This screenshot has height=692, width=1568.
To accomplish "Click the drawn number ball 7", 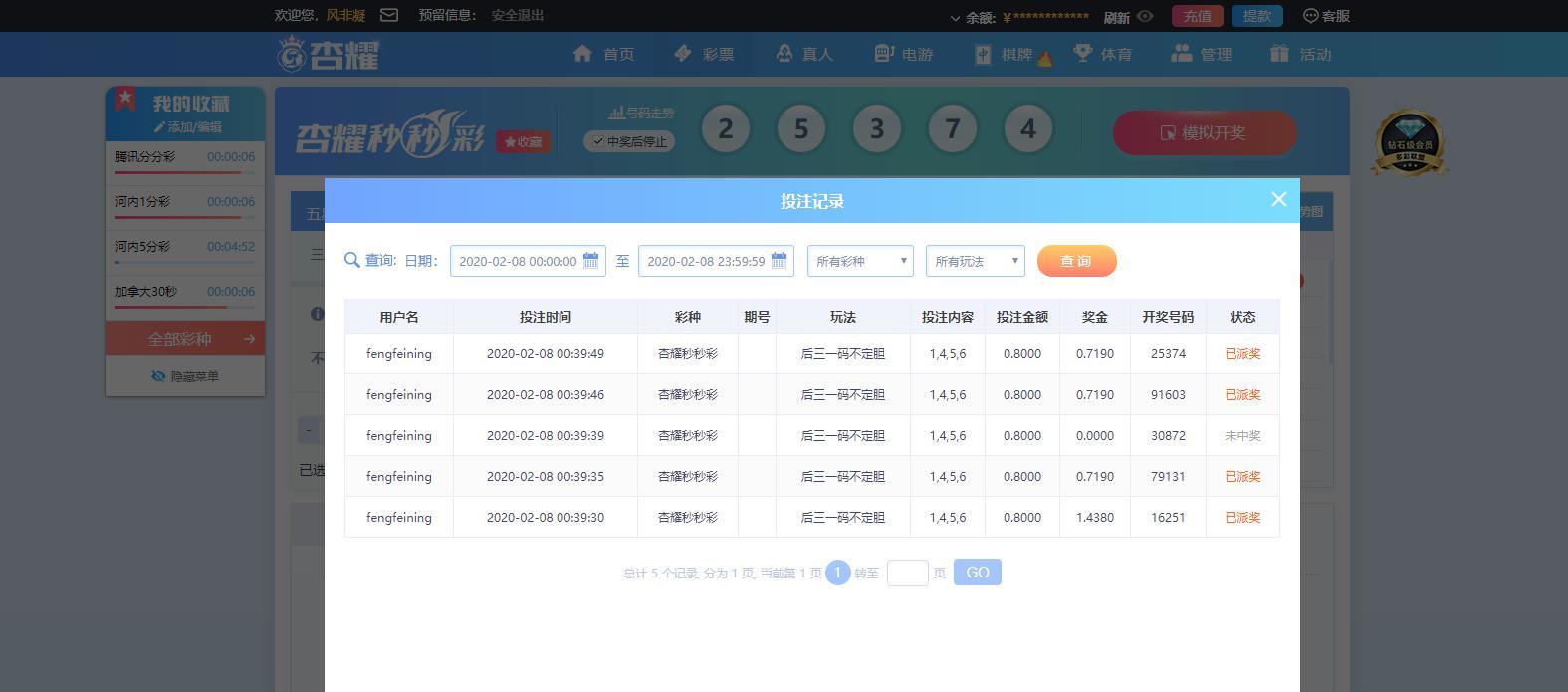I will [953, 129].
